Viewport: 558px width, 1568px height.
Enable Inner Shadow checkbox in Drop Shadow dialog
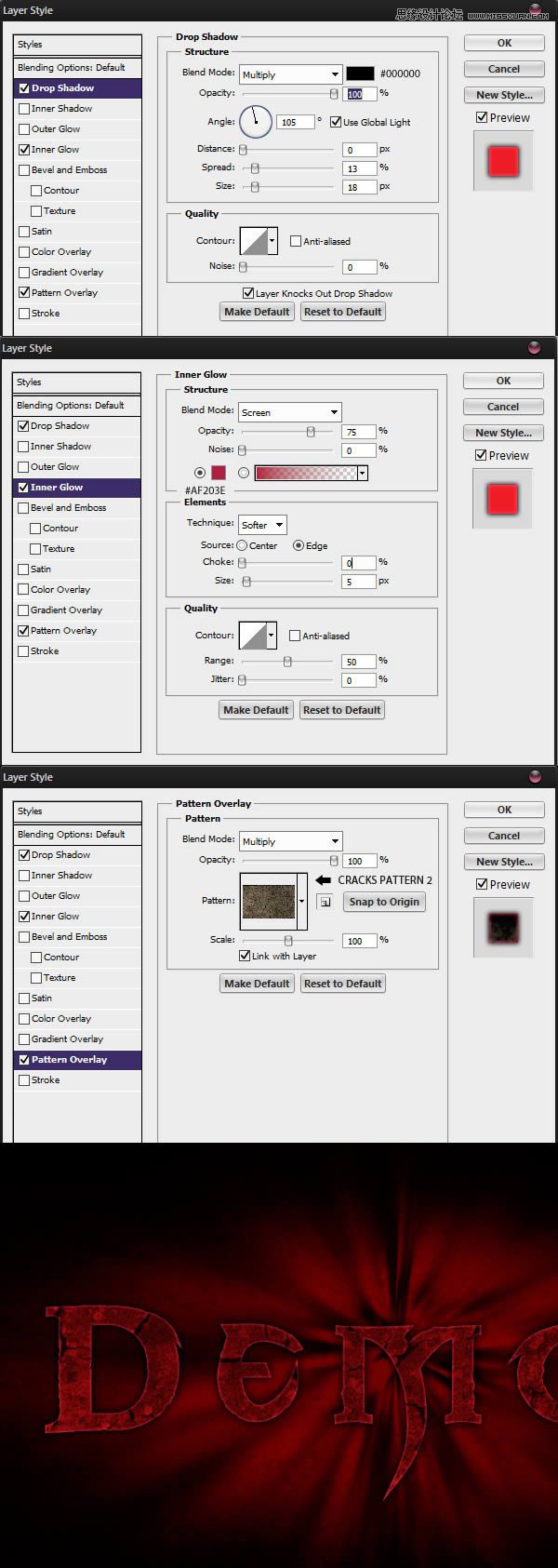pyautogui.click(x=24, y=109)
